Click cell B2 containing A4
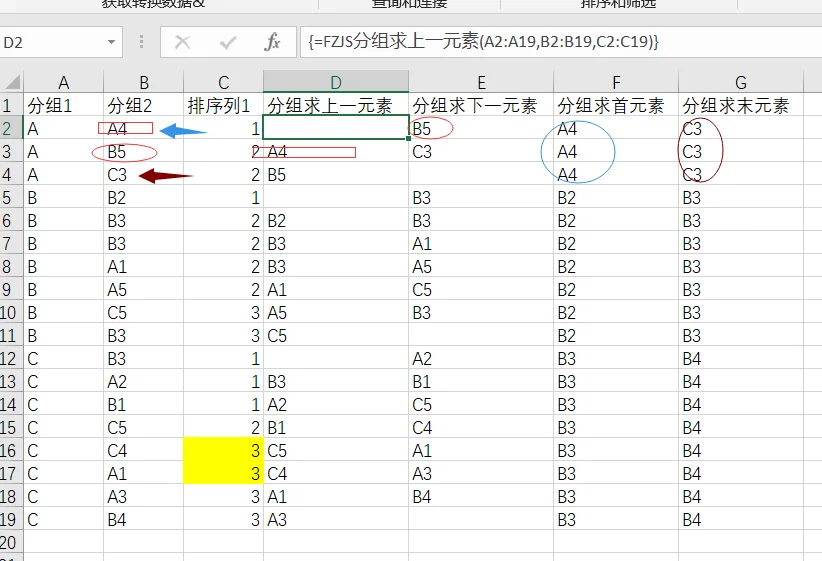 (x=144, y=128)
